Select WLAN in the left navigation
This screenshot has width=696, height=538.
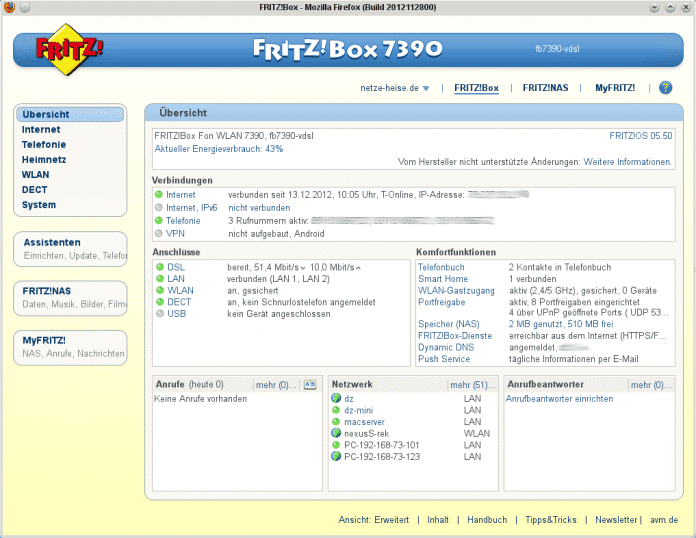click(35, 175)
